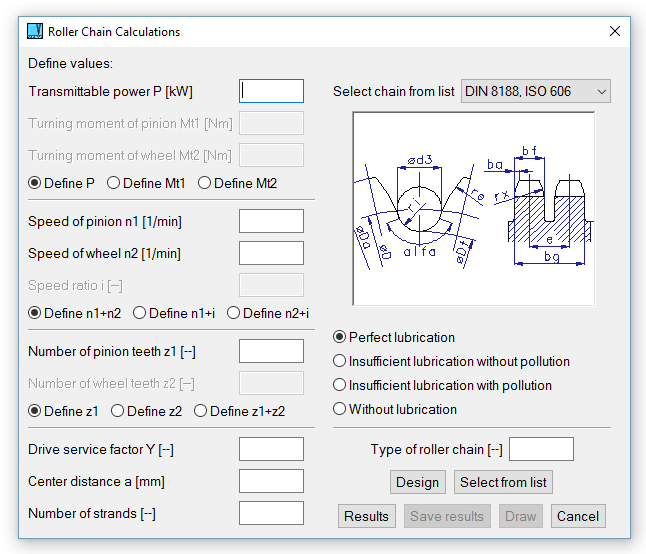Select the Define Mt1 radio button
The width and height of the screenshot is (646, 554).
tap(114, 183)
